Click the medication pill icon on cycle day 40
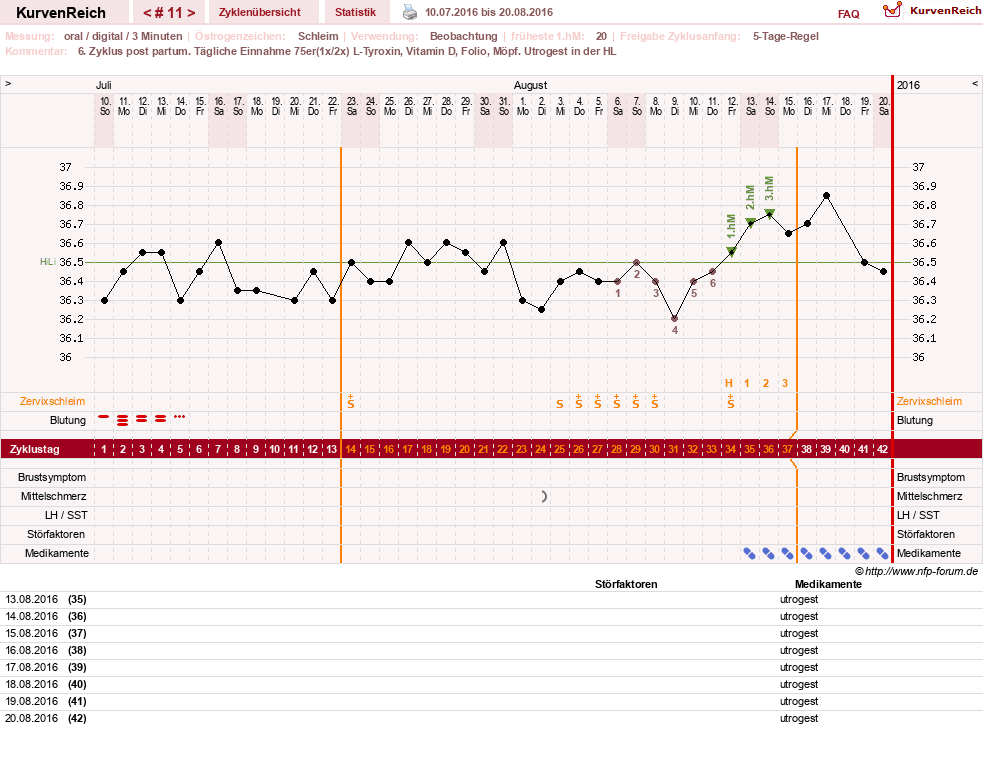The image size is (983, 763). [844, 553]
